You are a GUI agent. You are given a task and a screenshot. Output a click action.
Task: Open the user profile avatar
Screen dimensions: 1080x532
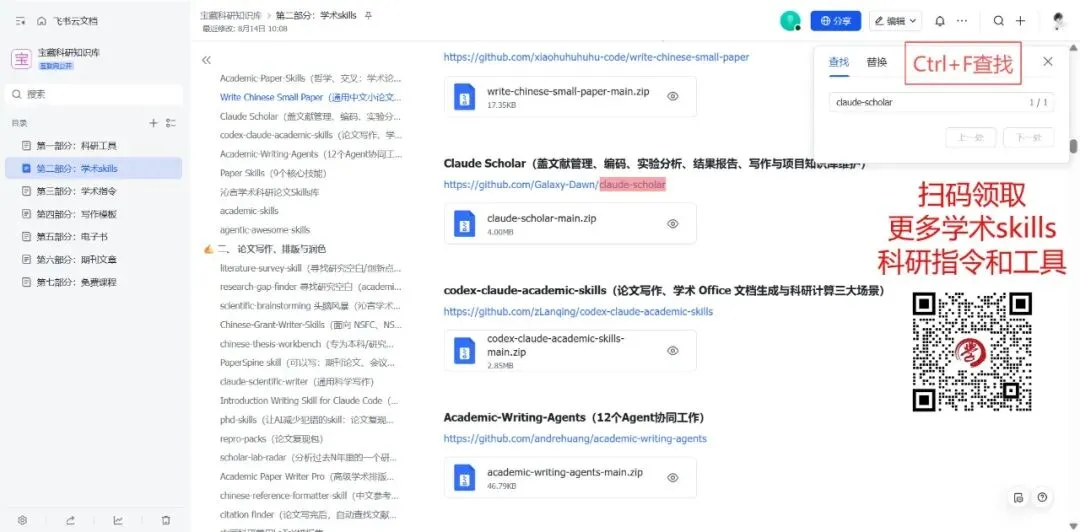1059,21
